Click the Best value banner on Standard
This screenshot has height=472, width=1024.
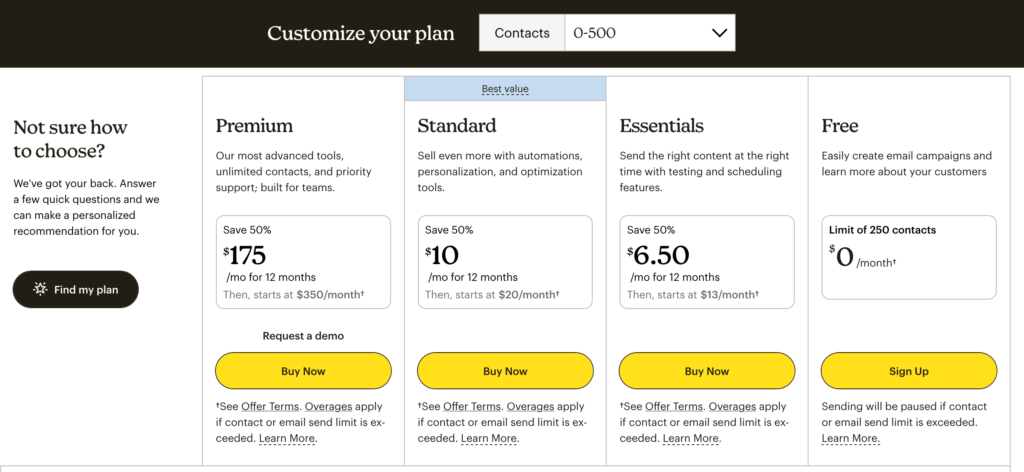(x=505, y=89)
